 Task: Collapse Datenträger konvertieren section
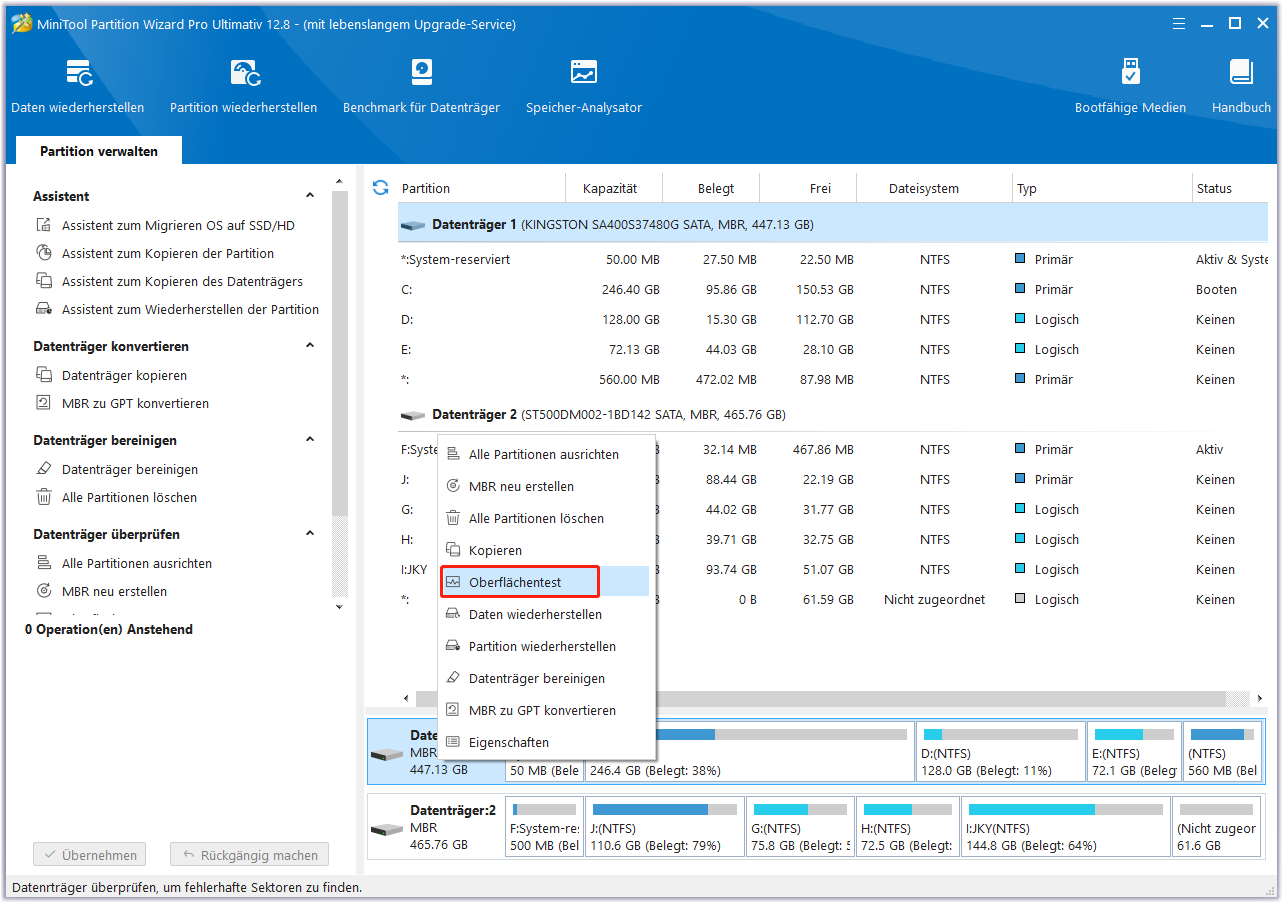(x=310, y=346)
